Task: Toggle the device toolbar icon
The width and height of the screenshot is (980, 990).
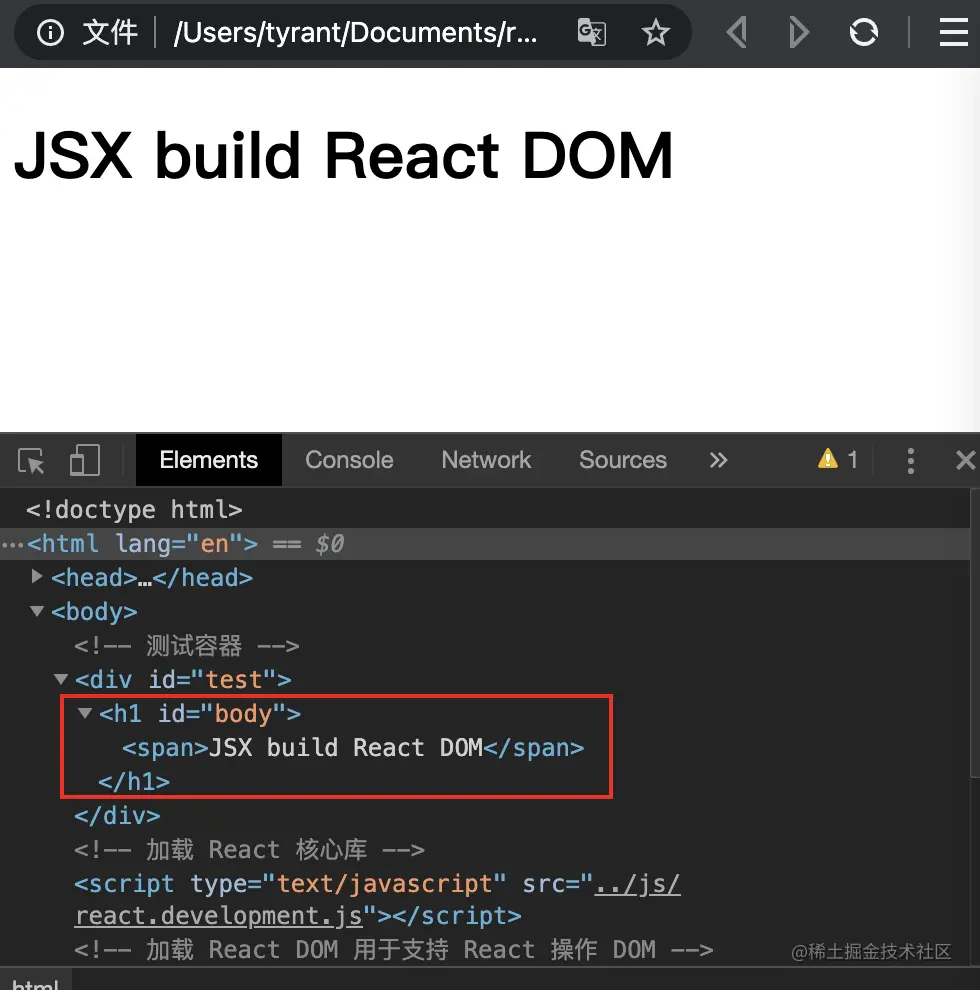Action: 85,460
